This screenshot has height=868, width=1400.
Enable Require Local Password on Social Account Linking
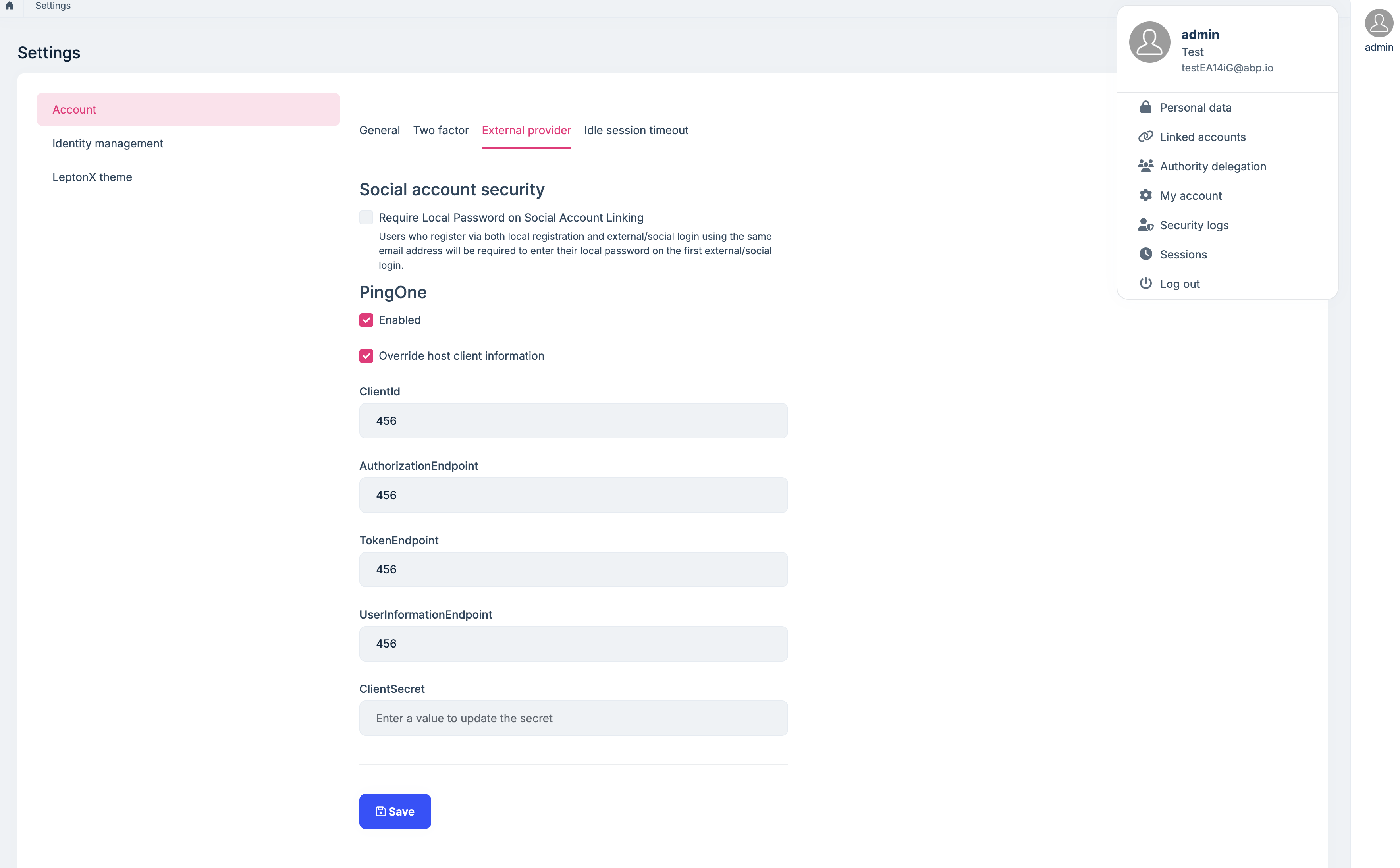[366, 217]
